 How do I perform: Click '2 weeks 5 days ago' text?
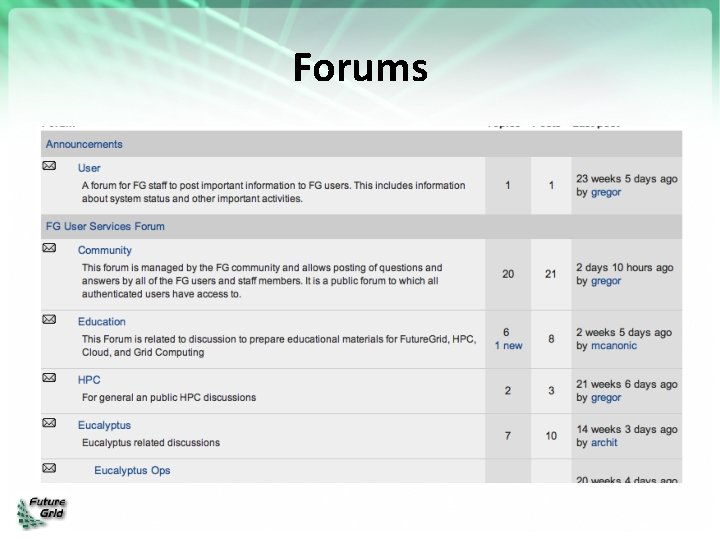[x=624, y=332]
